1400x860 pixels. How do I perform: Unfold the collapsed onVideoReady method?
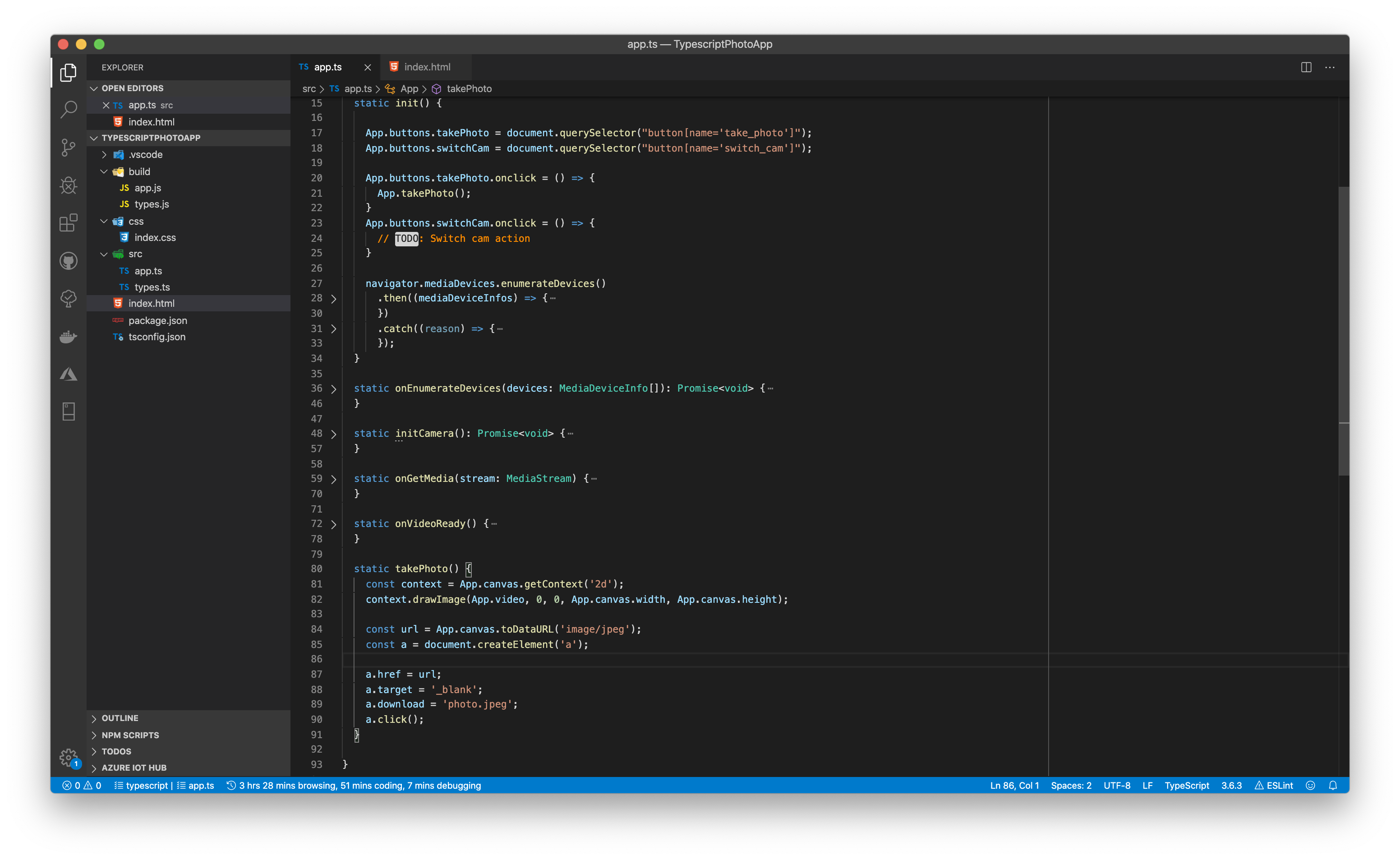(334, 524)
